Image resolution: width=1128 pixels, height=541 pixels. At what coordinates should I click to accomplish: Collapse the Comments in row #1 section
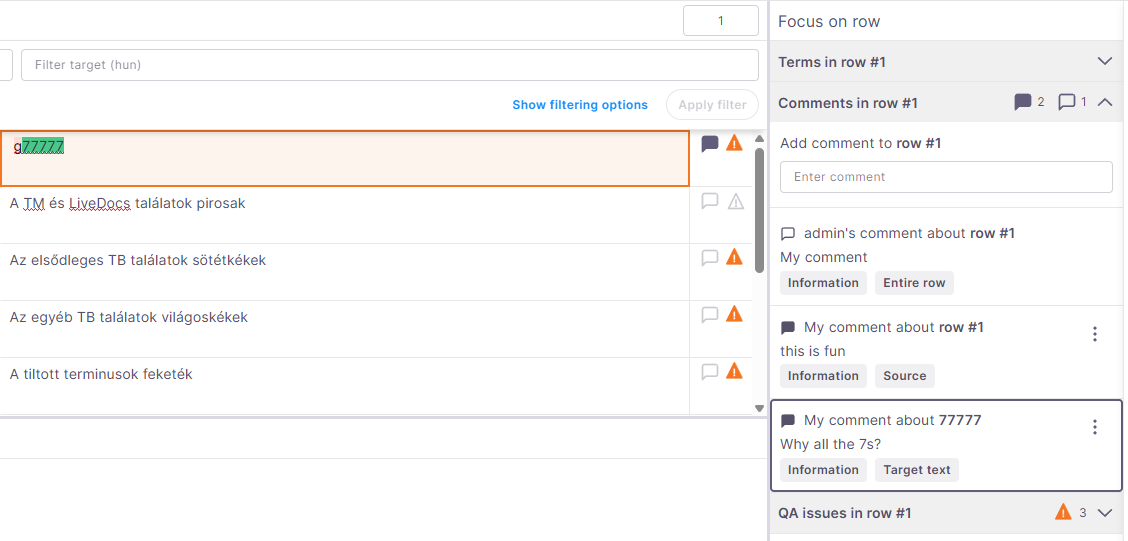coord(1105,103)
